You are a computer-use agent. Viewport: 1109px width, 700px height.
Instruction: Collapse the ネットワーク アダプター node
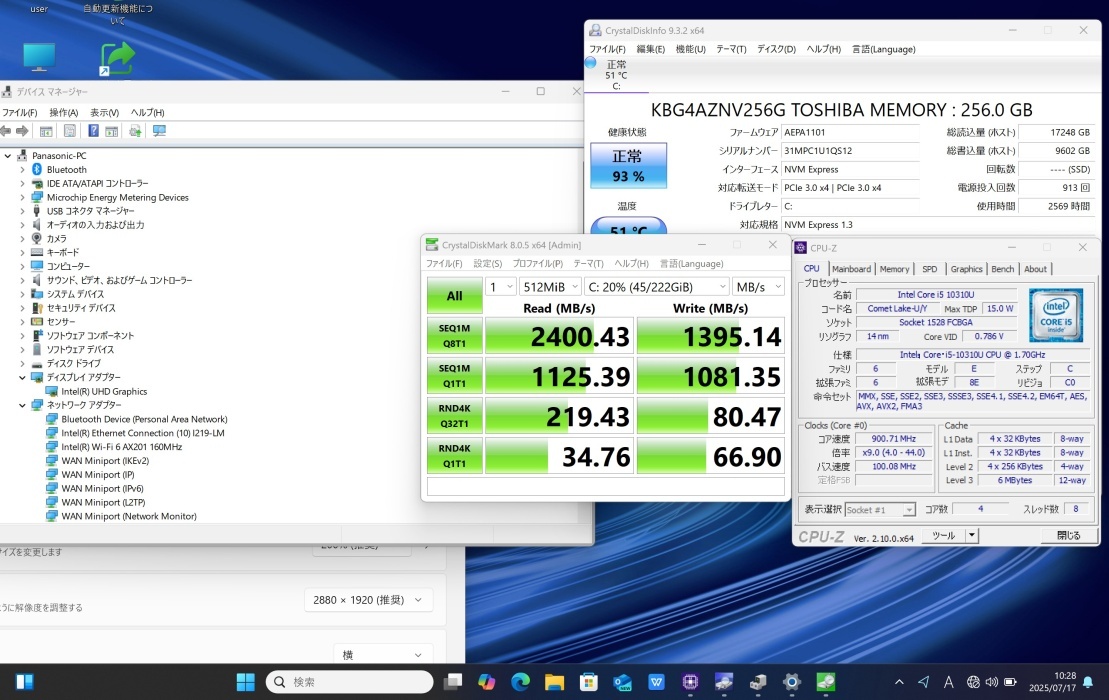(22, 405)
